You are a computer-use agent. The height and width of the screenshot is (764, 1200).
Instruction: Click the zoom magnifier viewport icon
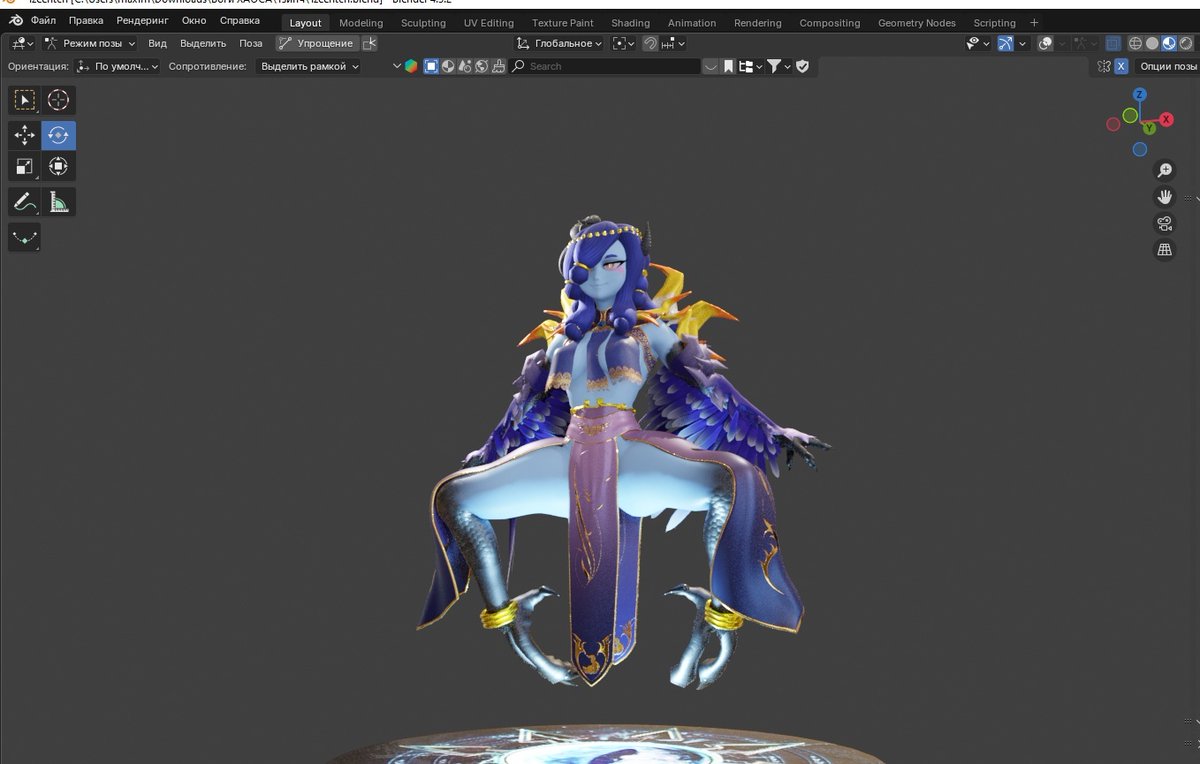(1164, 170)
